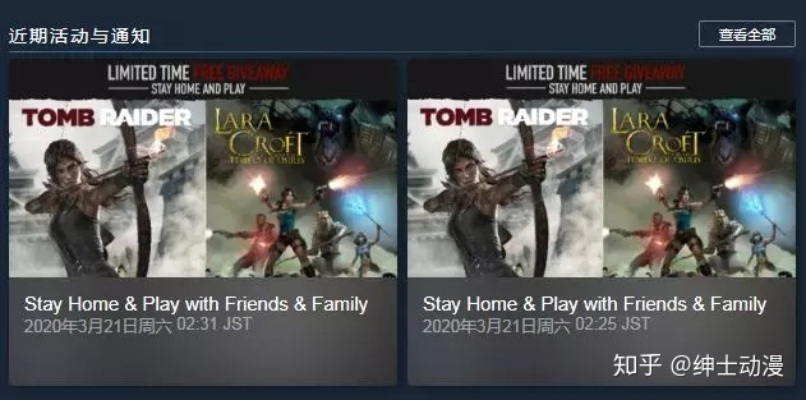
Task: Click the 查看全部 button
Action: point(747,34)
